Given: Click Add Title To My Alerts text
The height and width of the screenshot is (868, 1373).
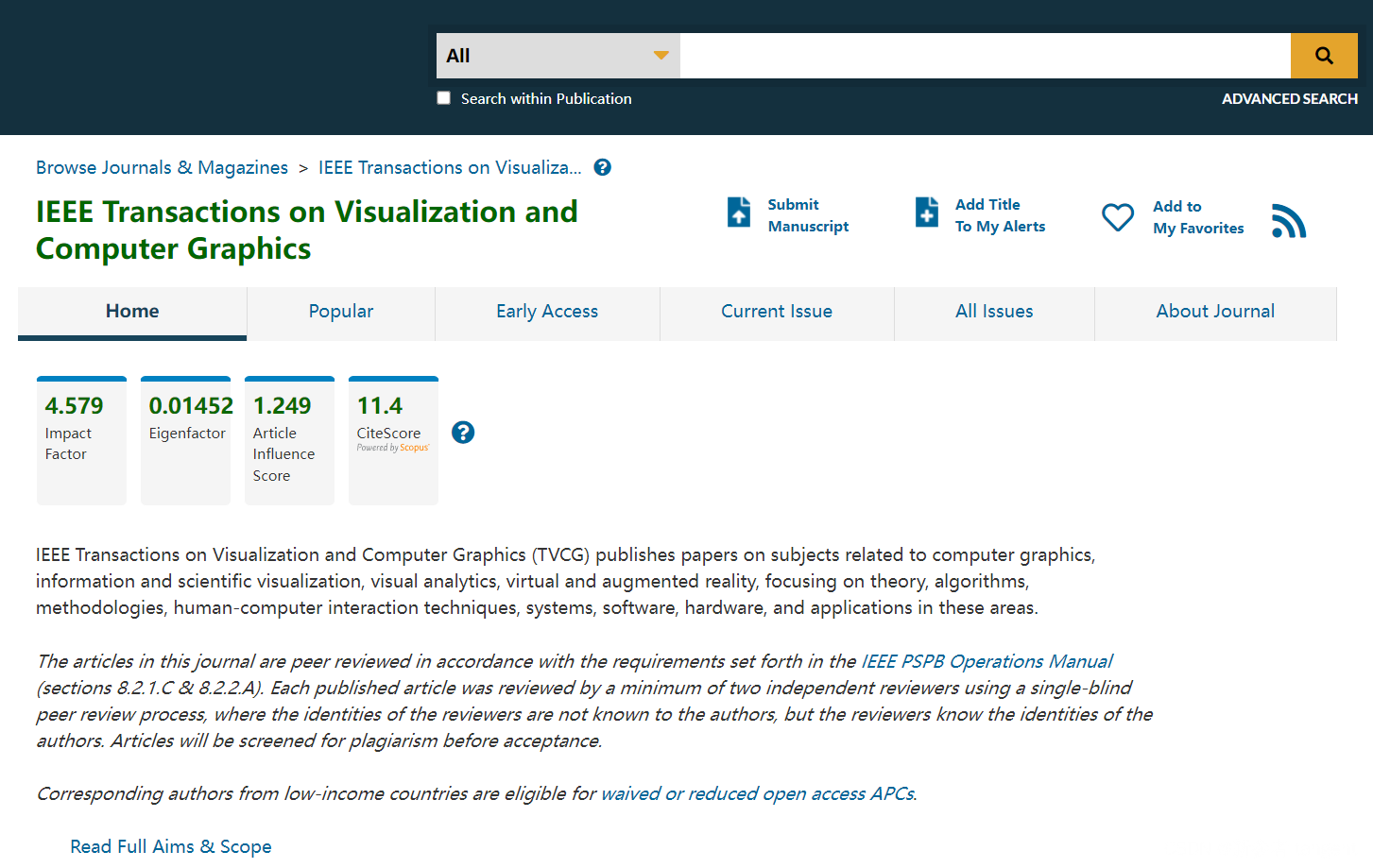Looking at the screenshot, I should [1000, 215].
